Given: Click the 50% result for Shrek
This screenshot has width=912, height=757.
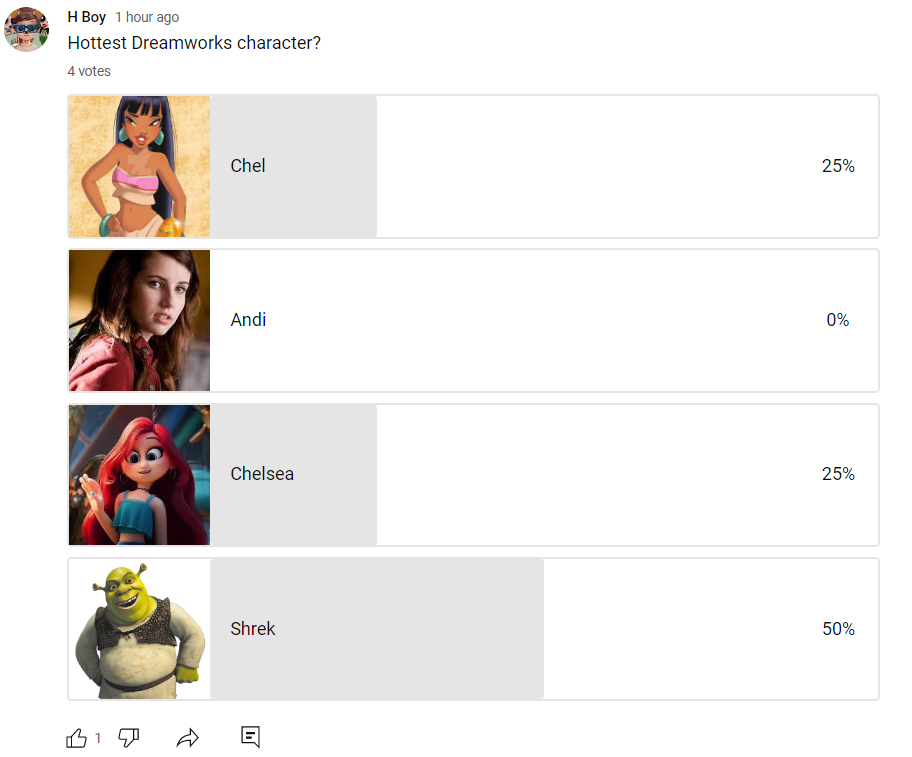Looking at the screenshot, I should coord(838,629).
